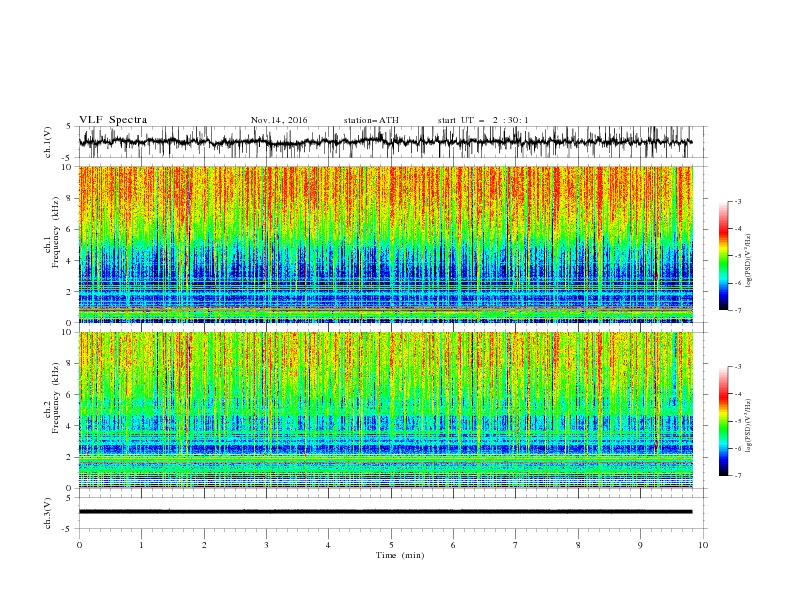Click the ch.2 spectrogram panel
Viewport: 792px width, 612px height.
tap(386, 410)
